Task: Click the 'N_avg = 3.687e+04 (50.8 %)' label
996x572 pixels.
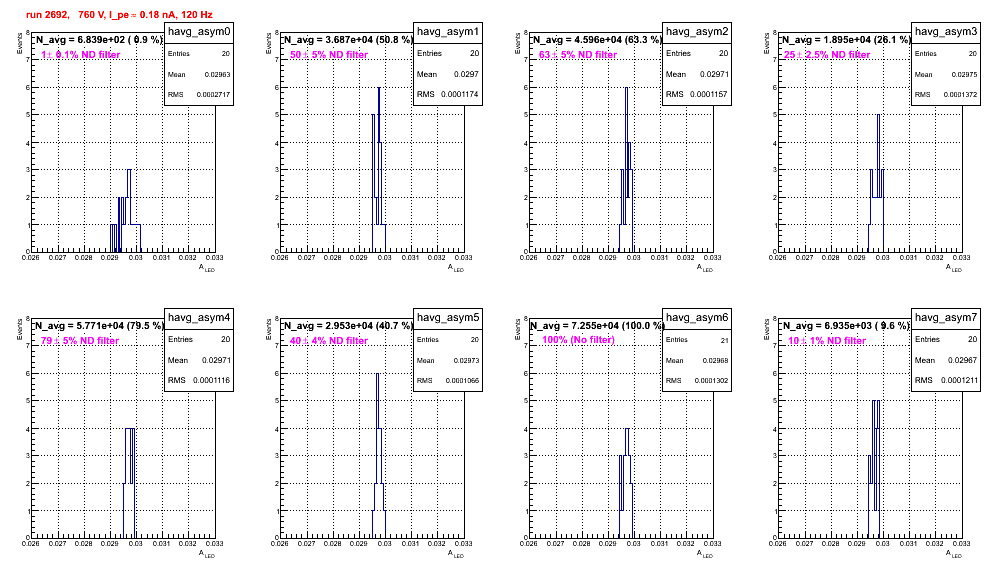Action: coord(349,39)
